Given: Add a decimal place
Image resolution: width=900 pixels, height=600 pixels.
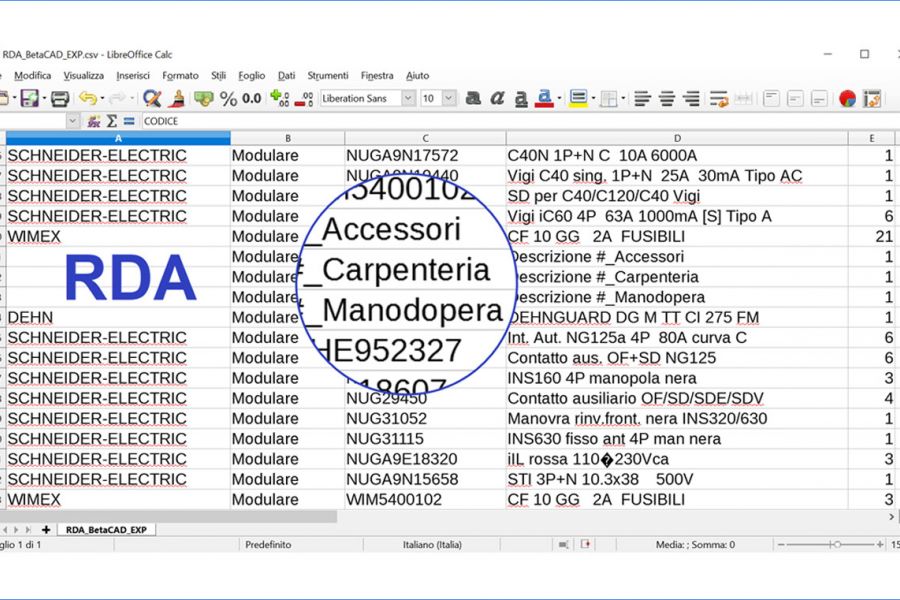Looking at the screenshot, I should [x=280, y=98].
